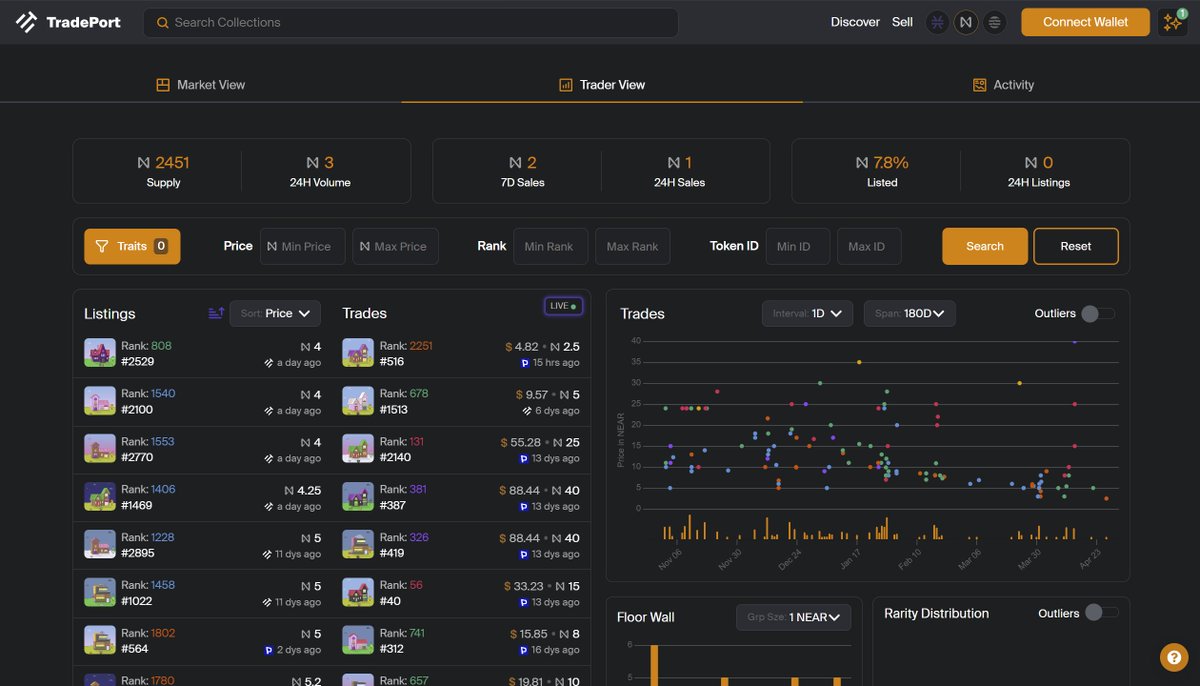Image resolution: width=1200 pixels, height=686 pixels.
Task: Open the Span 180D dropdown
Action: [x=909, y=313]
